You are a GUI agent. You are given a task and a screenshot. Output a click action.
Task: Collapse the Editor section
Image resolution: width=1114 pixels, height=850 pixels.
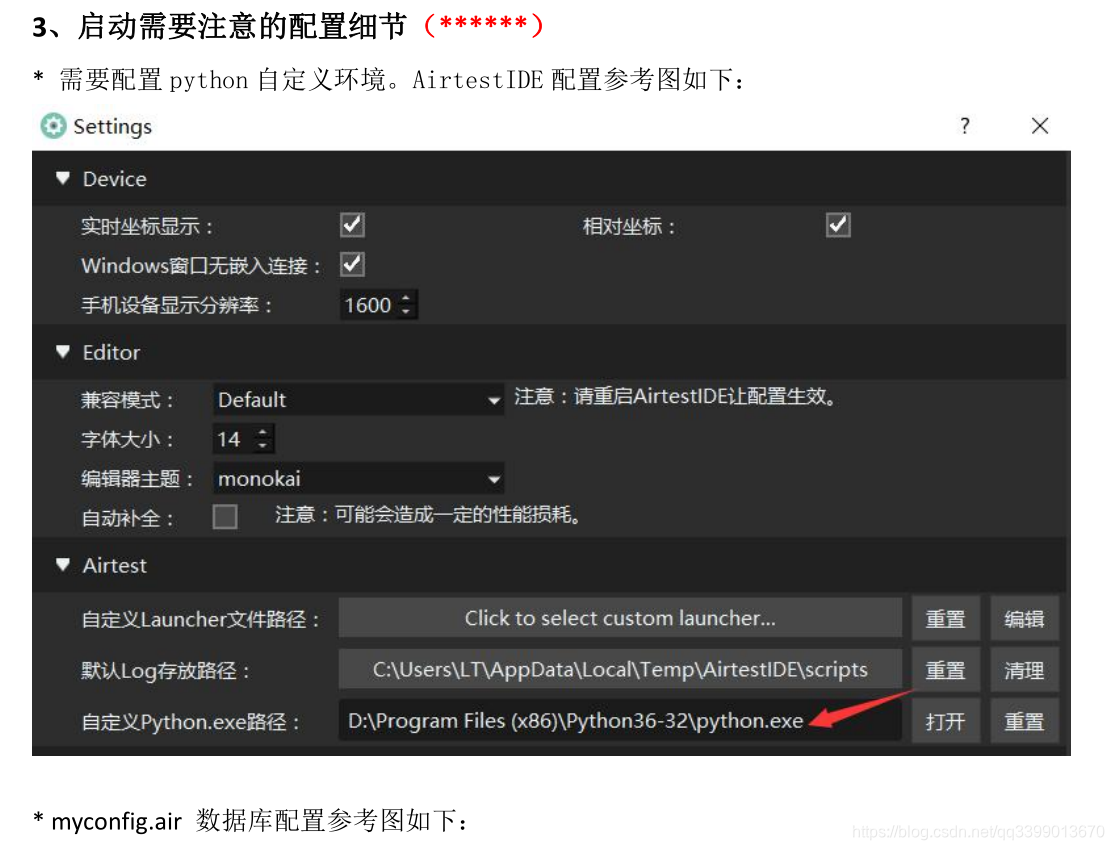[63, 352]
